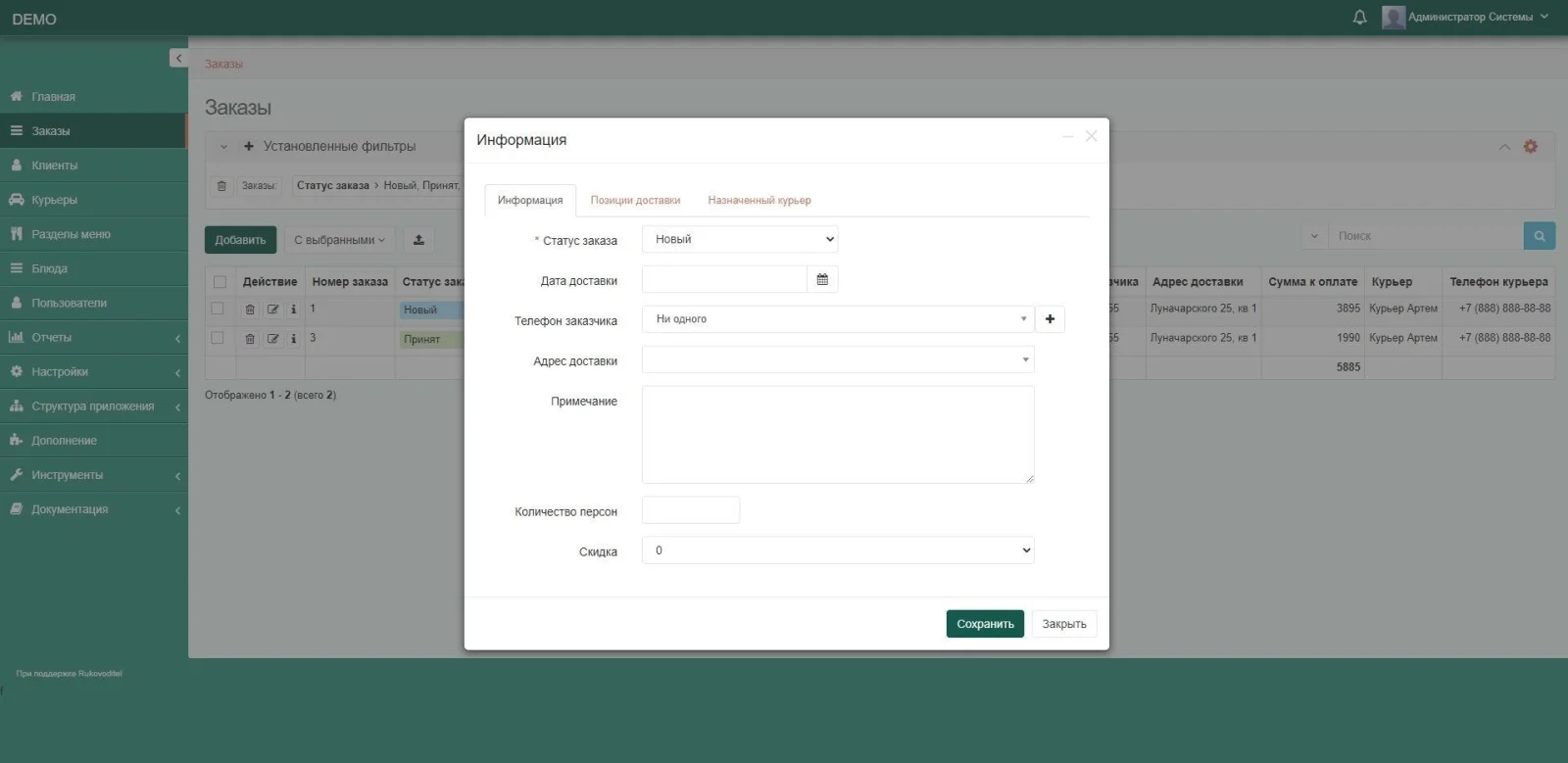Click the plus button beside customer phone

[1050, 319]
